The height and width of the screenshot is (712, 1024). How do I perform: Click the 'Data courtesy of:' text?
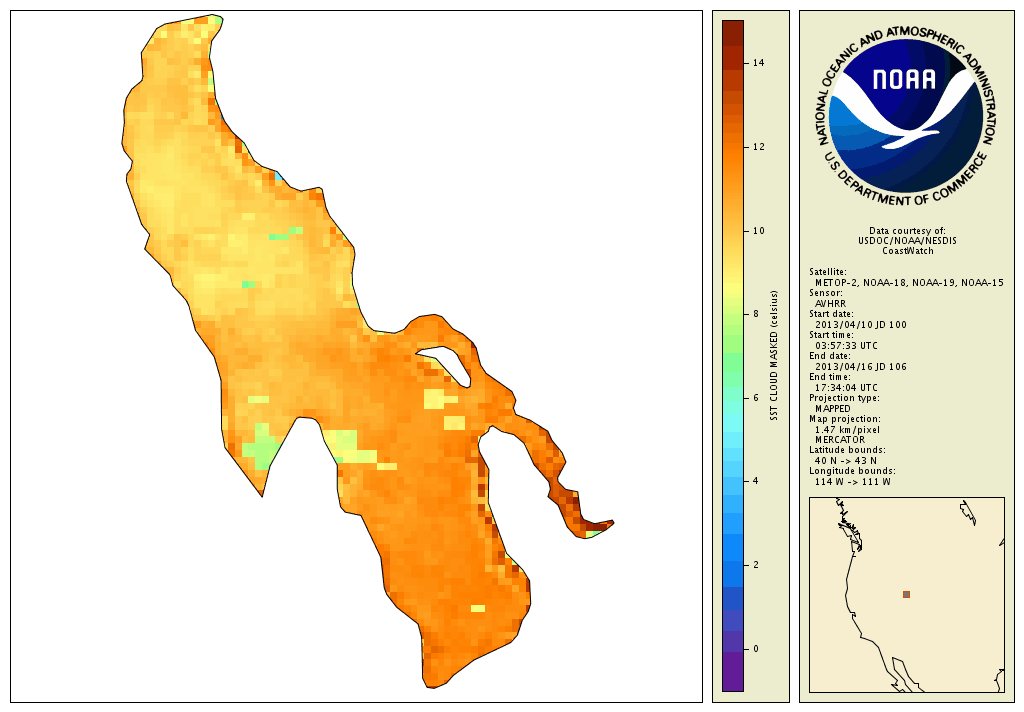coord(907,231)
